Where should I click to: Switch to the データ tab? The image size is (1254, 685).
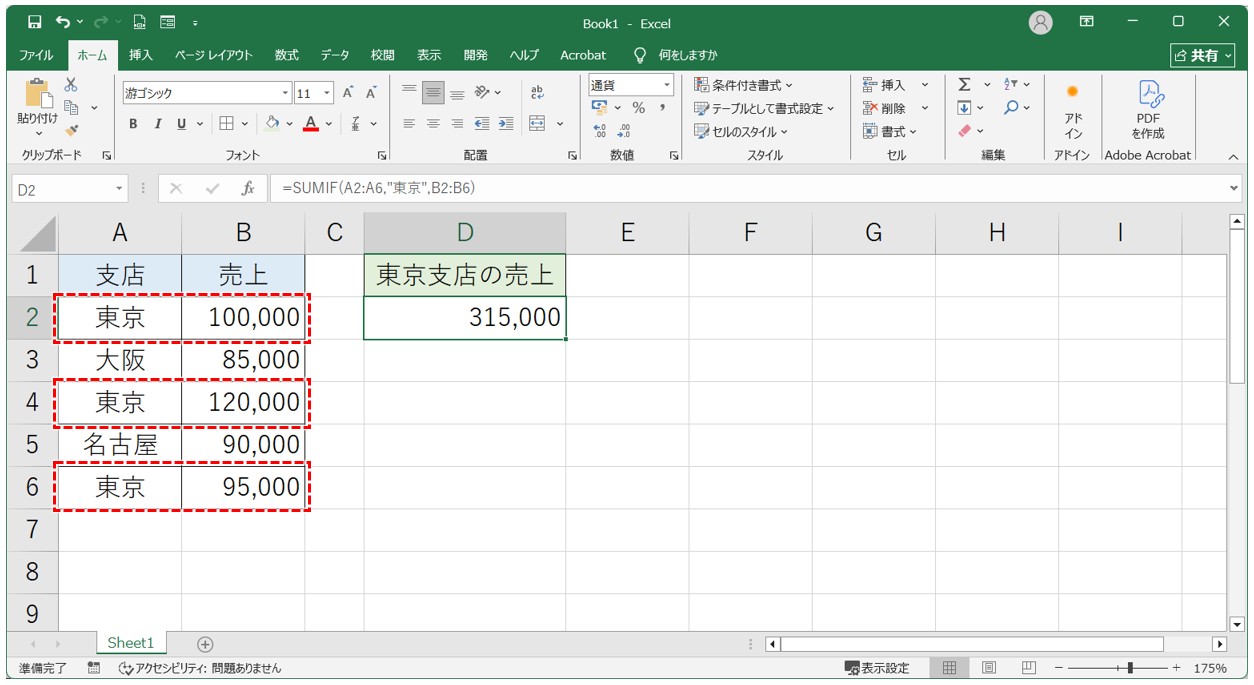335,55
